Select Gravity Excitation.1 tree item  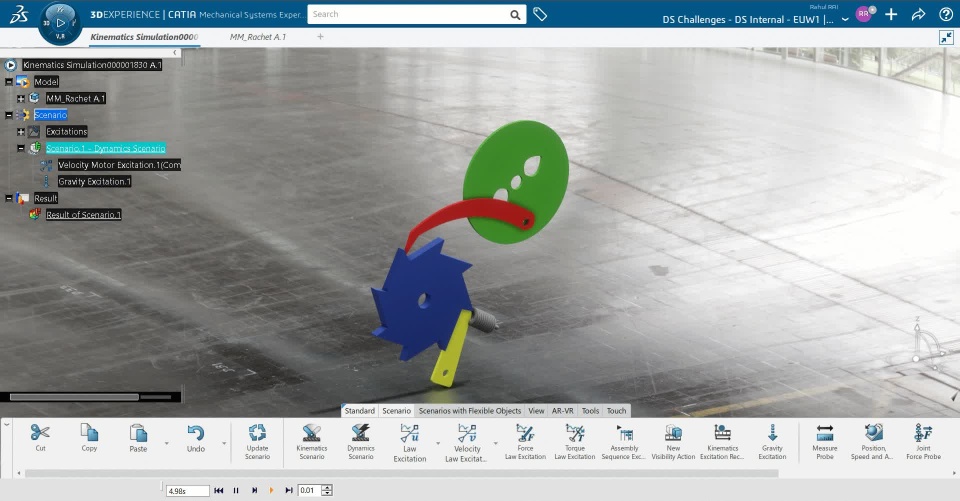pyautogui.click(x=94, y=181)
